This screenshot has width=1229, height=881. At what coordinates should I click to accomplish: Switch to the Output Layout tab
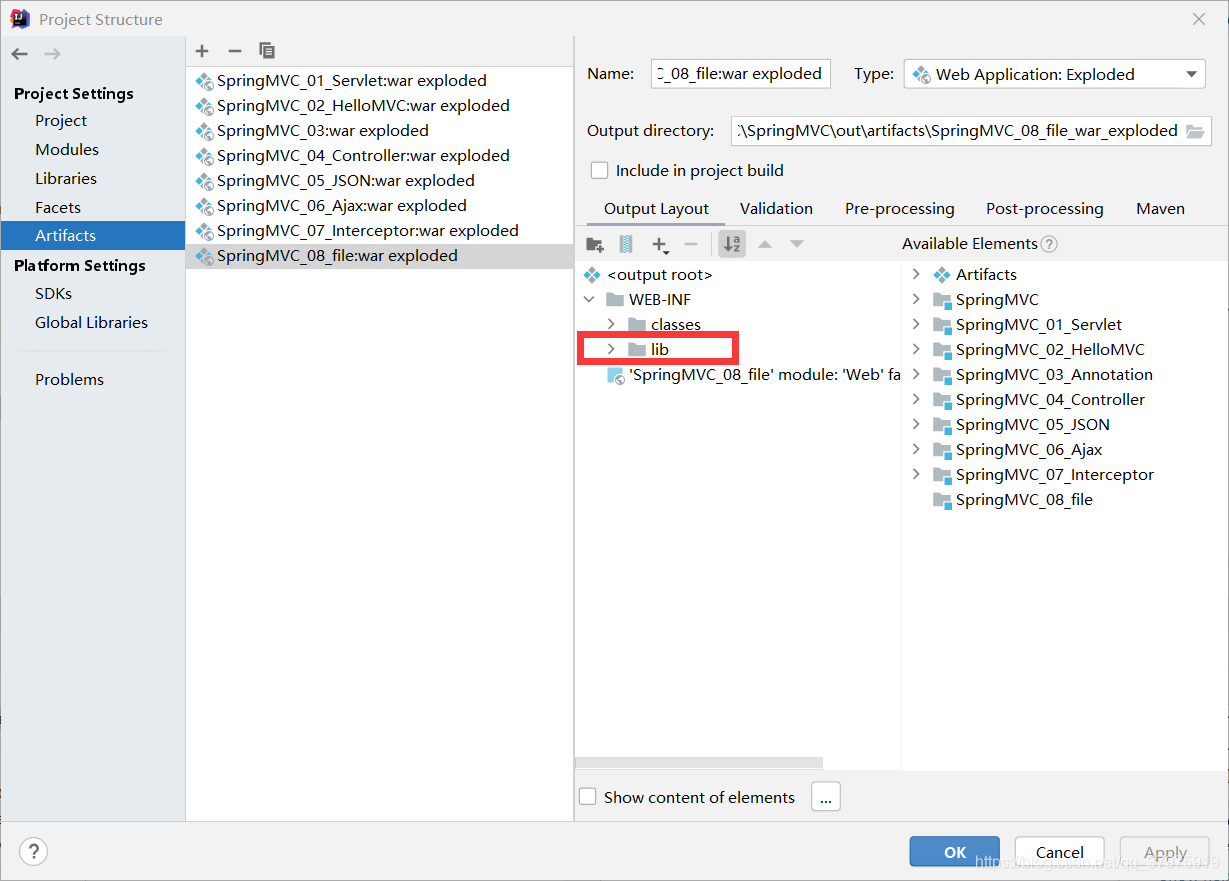pos(656,209)
